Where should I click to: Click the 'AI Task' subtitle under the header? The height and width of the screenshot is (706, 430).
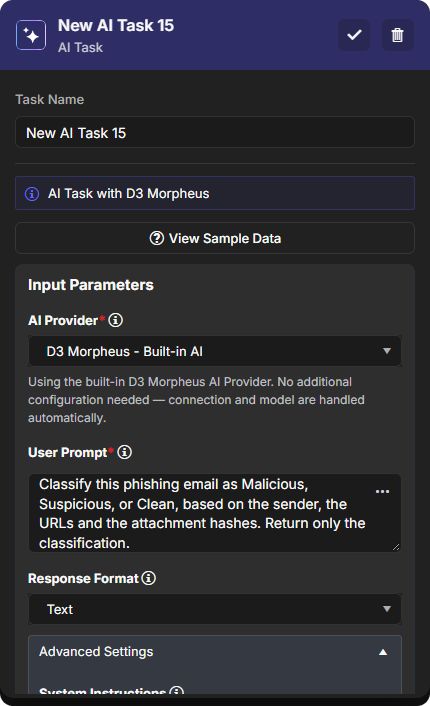pyautogui.click(x=80, y=47)
